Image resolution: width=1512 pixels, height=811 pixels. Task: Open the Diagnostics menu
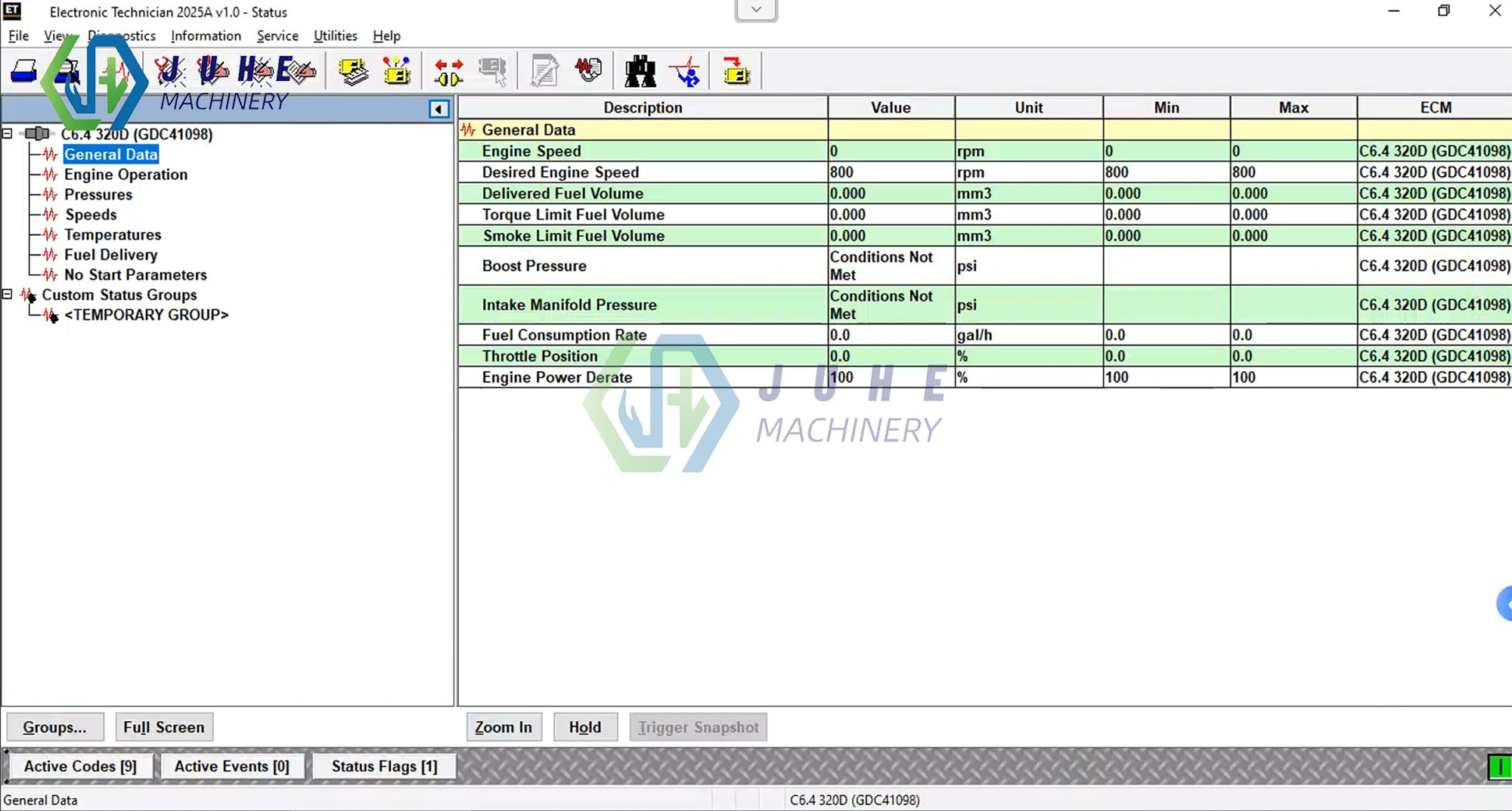[x=121, y=36]
